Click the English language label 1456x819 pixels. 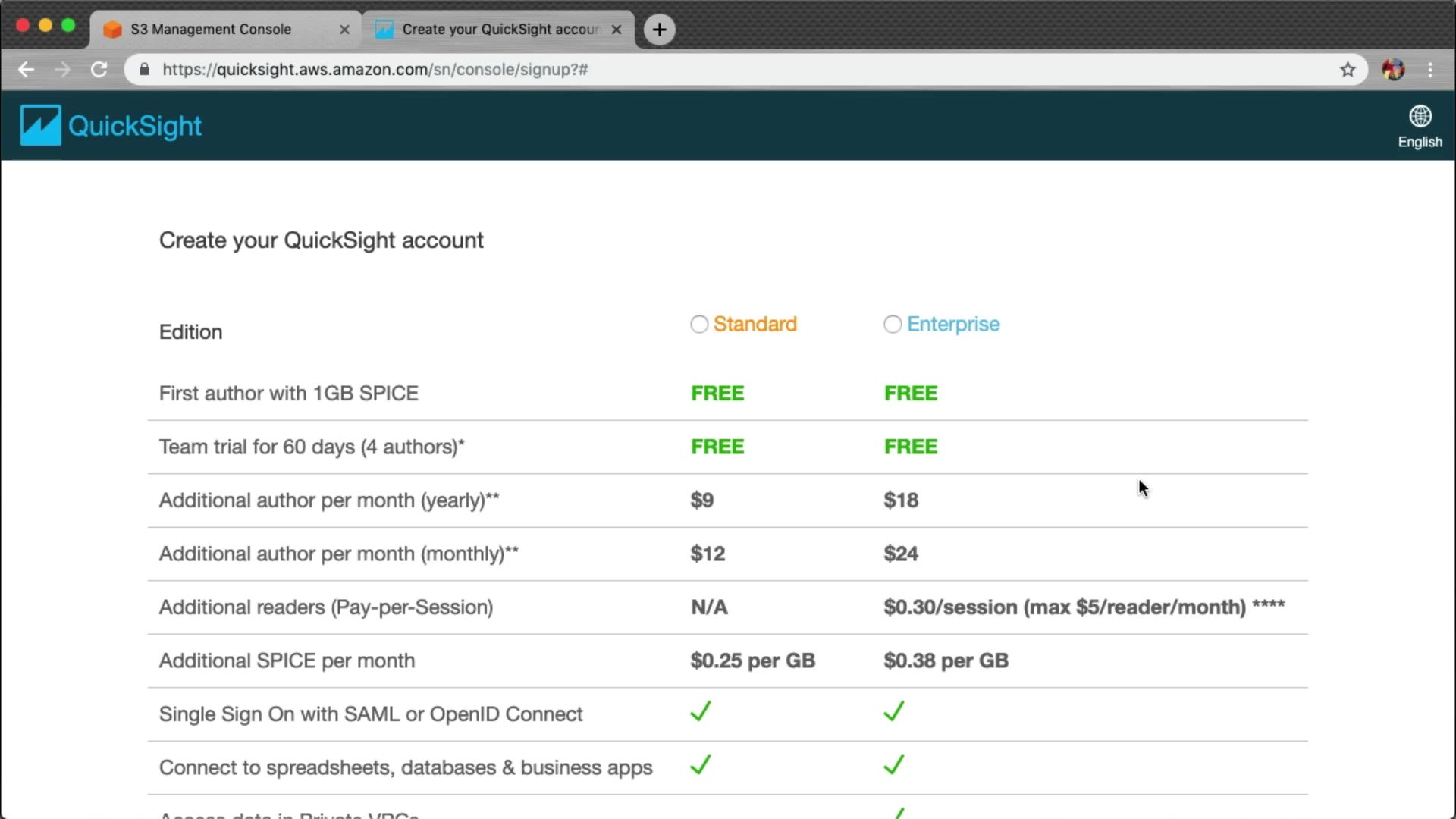[1420, 142]
